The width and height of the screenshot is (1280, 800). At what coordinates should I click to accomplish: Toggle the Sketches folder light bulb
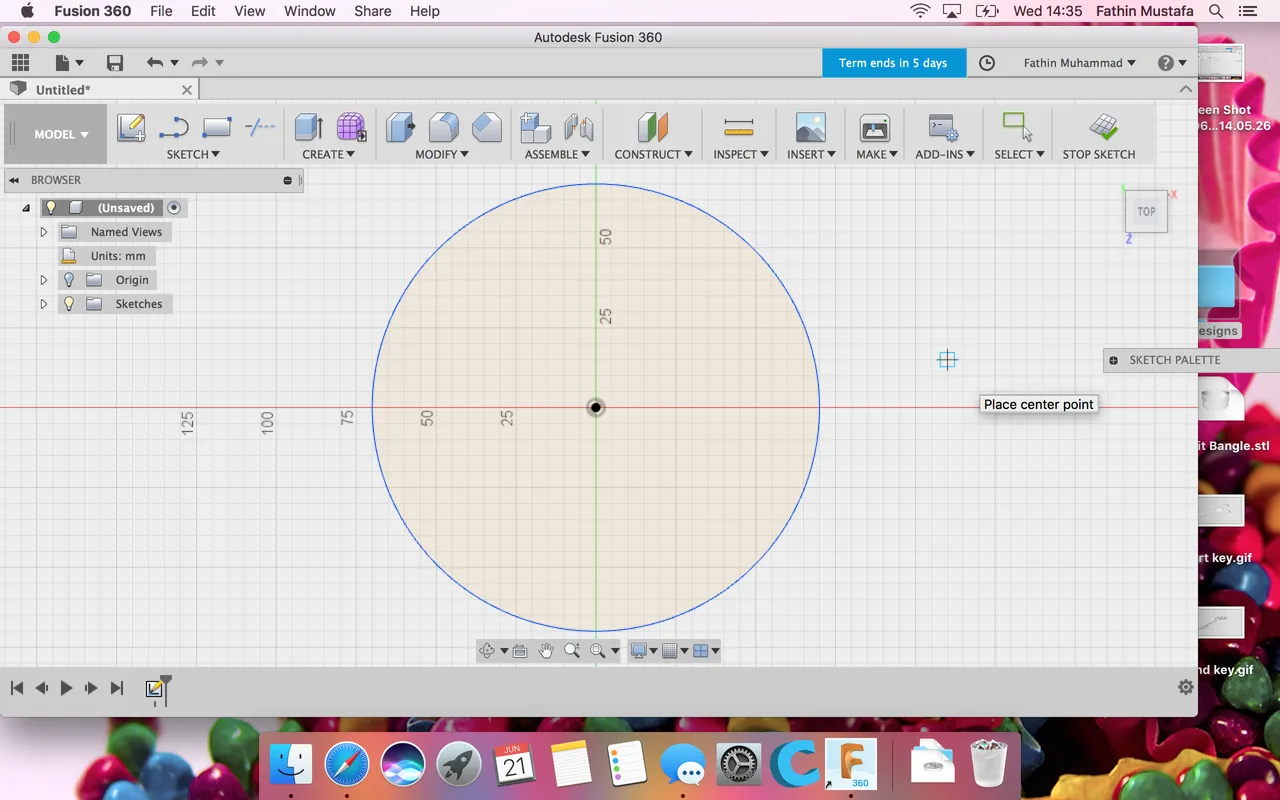pyautogui.click(x=69, y=304)
